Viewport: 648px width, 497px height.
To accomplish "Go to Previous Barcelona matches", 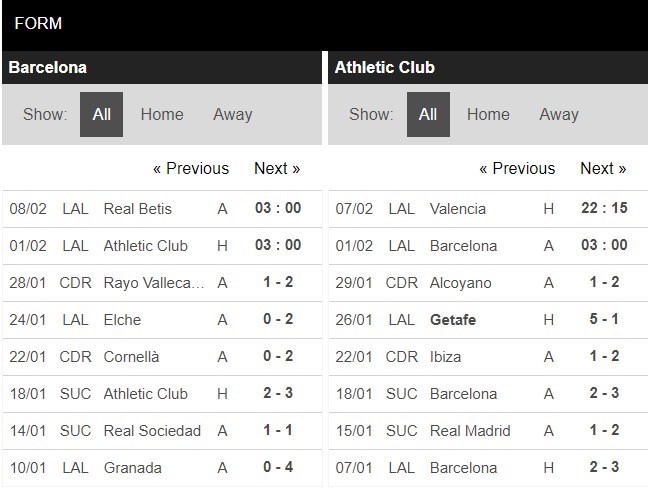I will (190, 168).
